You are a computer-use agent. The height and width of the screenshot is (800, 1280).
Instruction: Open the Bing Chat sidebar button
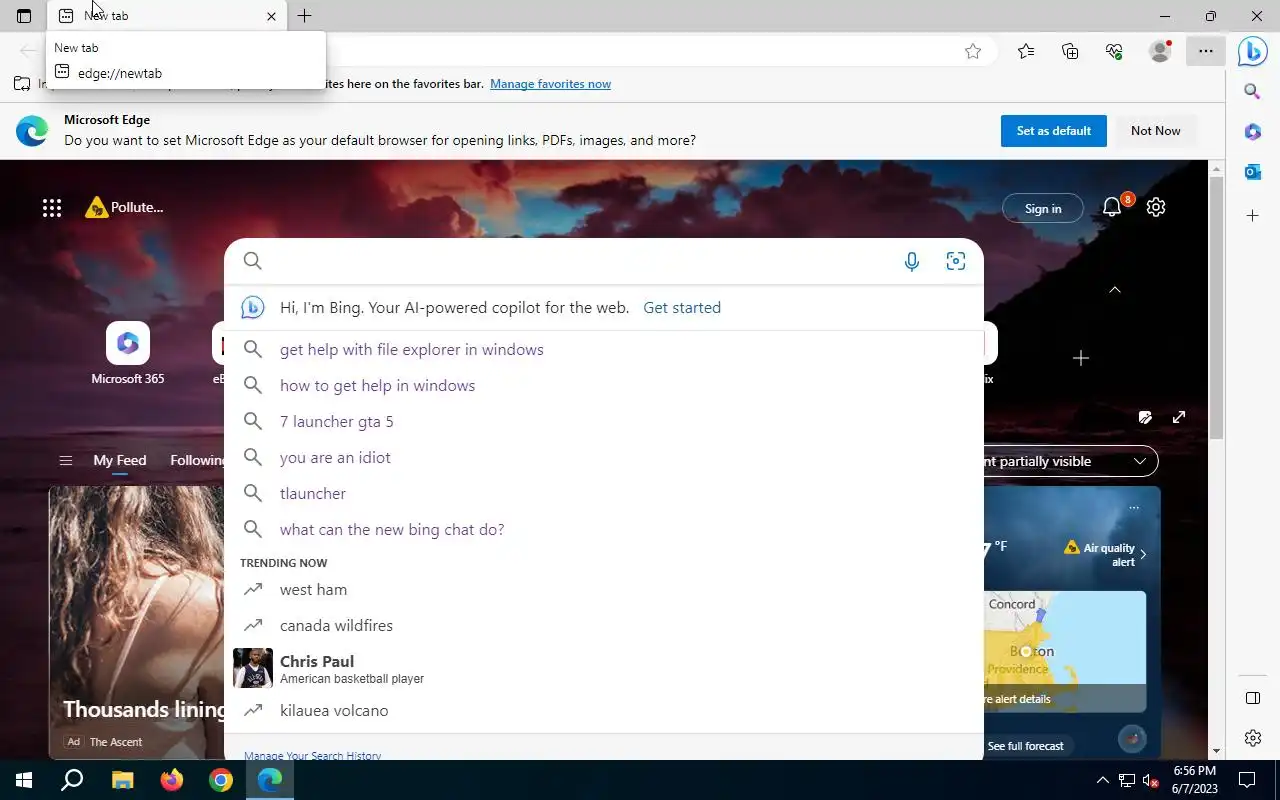click(x=1252, y=51)
